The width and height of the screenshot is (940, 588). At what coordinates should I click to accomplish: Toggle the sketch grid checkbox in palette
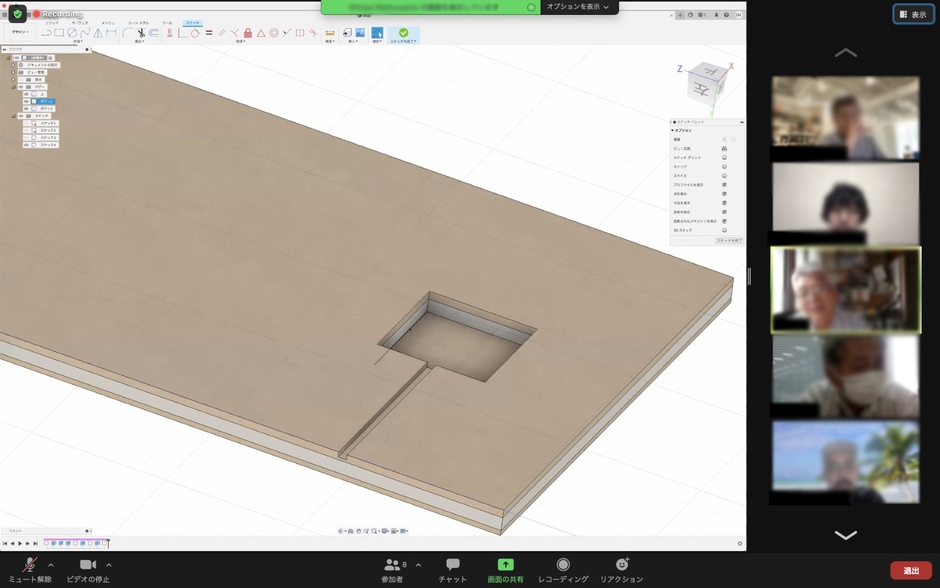point(724,157)
